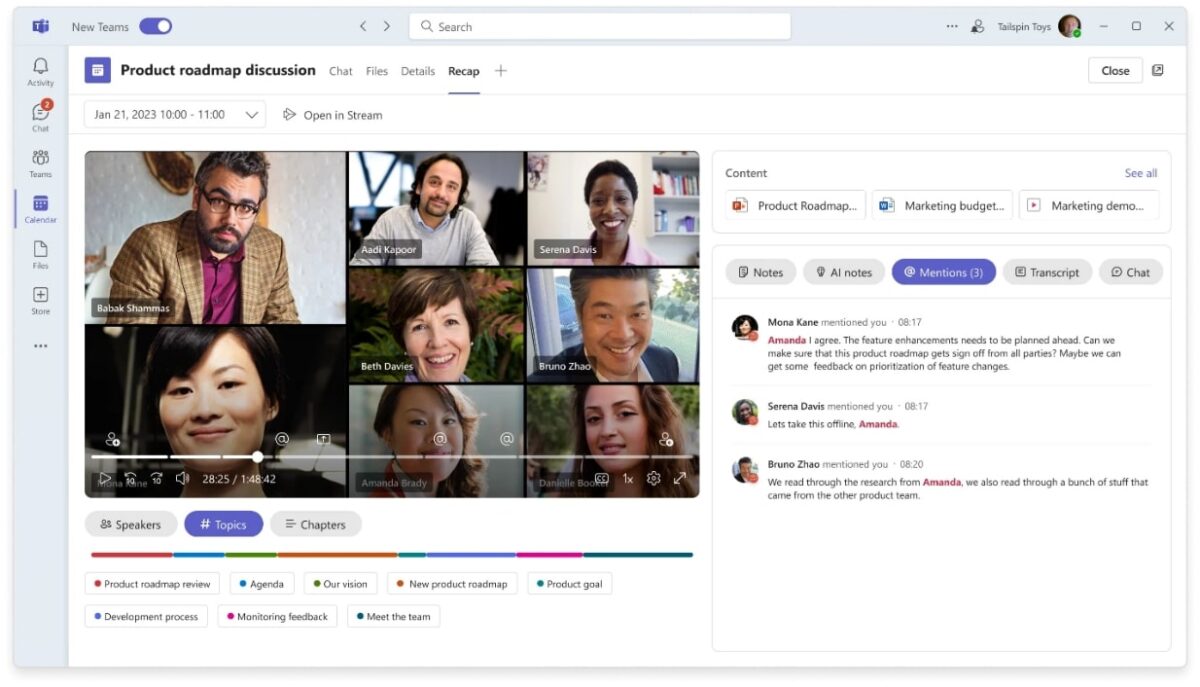Toggle the New Teams switch off
This screenshot has height=687, width=1200.
click(155, 26)
